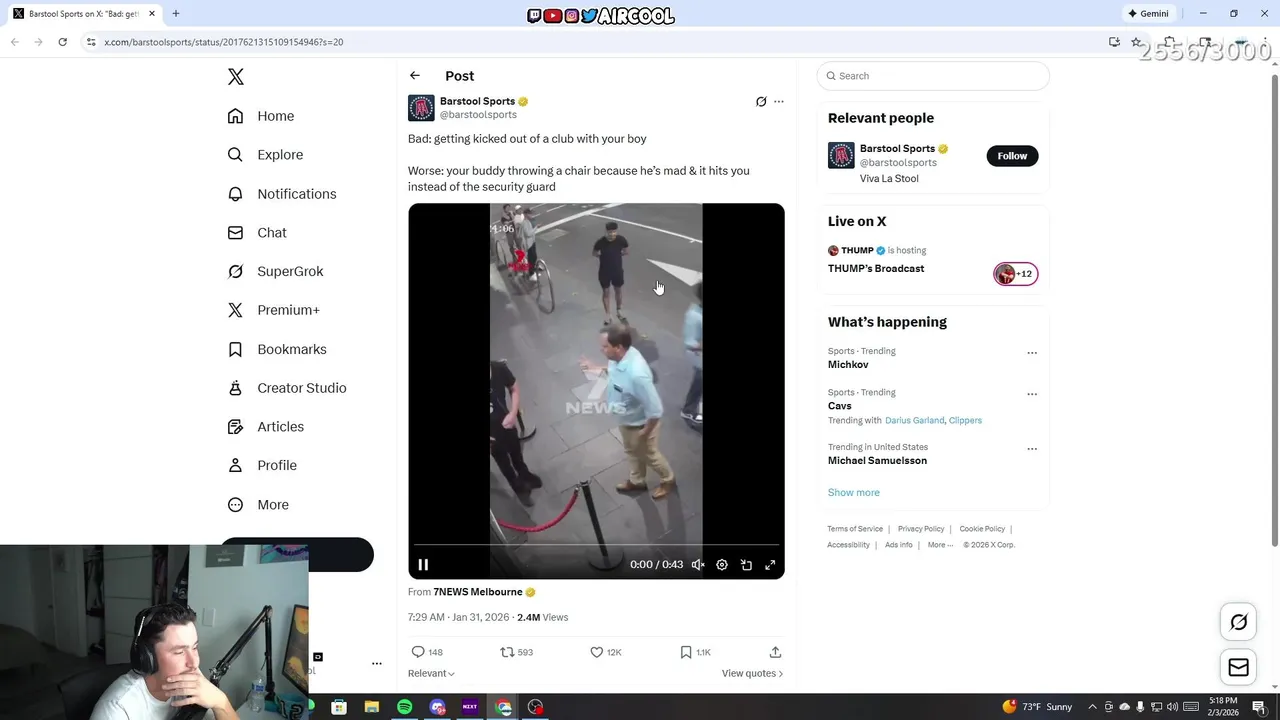Image resolution: width=1280 pixels, height=720 pixels.
Task: Click the X logo in sidebar
Action: tap(236, 77)
